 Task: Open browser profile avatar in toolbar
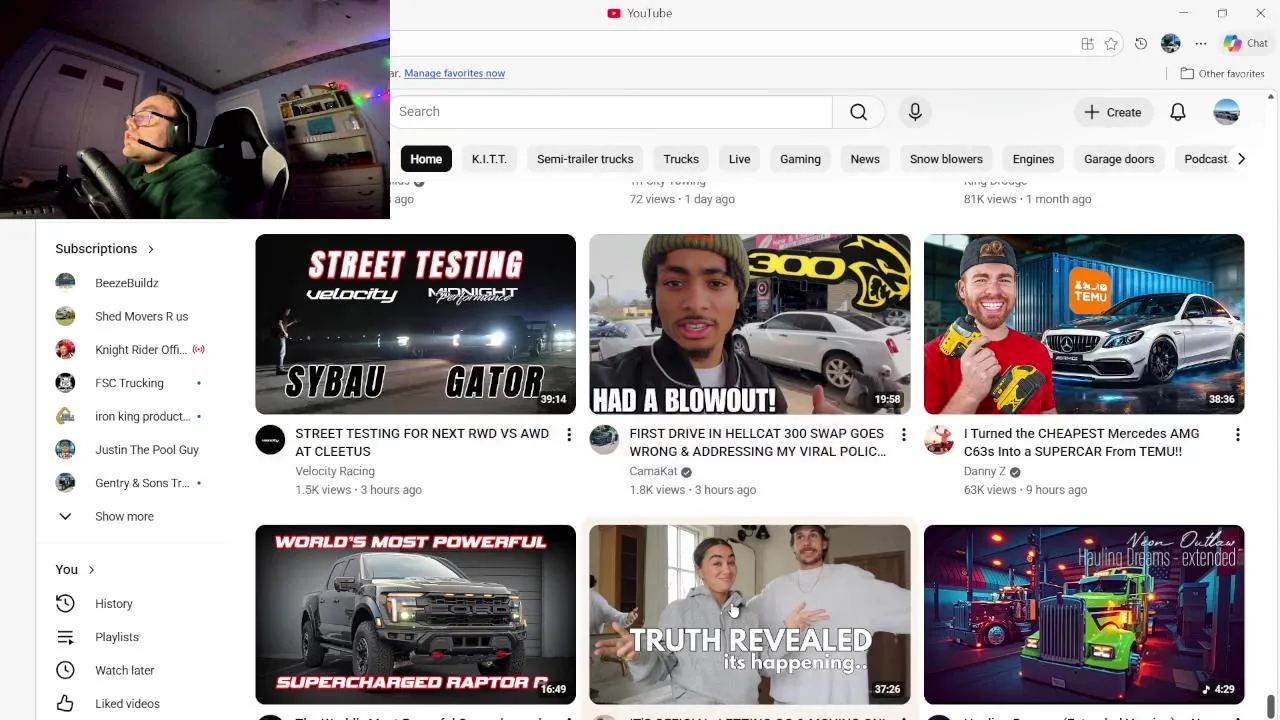[x=1171, y=44]
